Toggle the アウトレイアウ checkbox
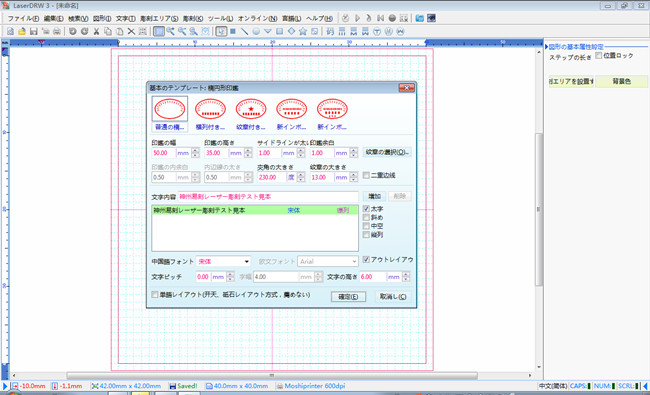The image size is (650, 395). 366,259
